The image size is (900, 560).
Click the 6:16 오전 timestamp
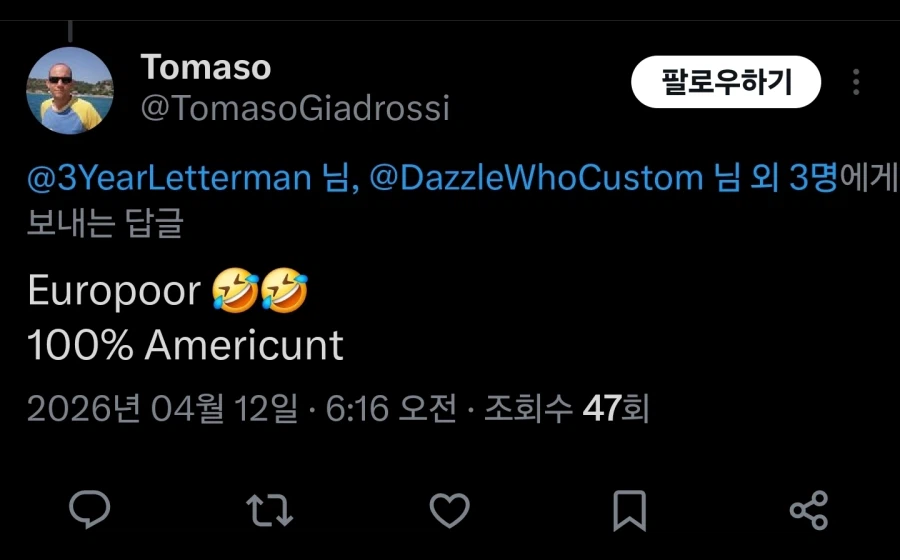click(391, 408)
